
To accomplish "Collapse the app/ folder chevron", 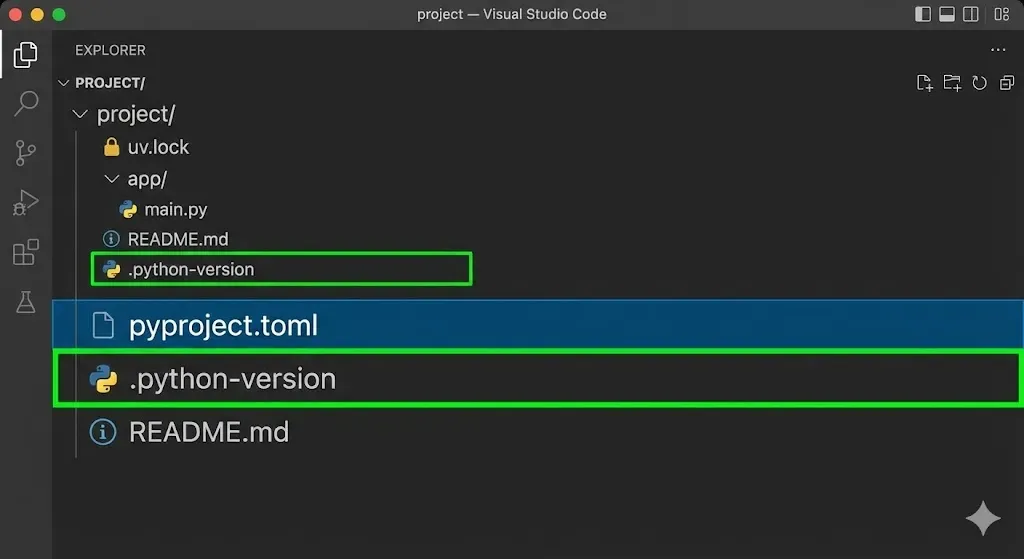I will [112, 179].
